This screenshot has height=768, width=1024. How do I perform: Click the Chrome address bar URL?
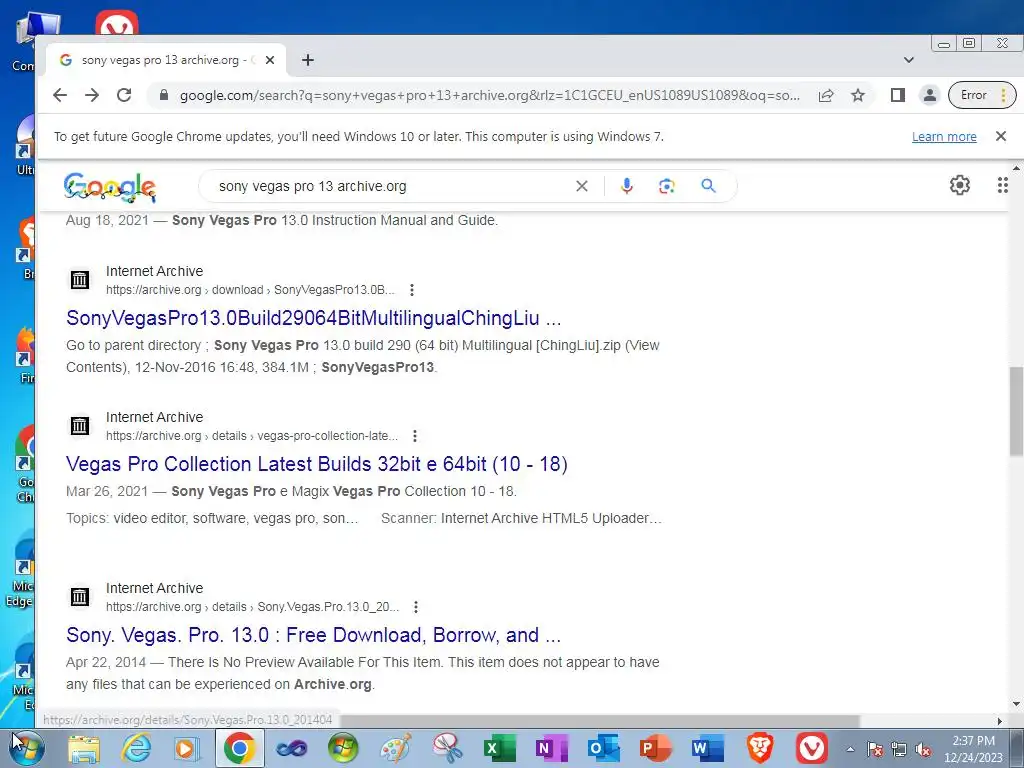(490, 95)
